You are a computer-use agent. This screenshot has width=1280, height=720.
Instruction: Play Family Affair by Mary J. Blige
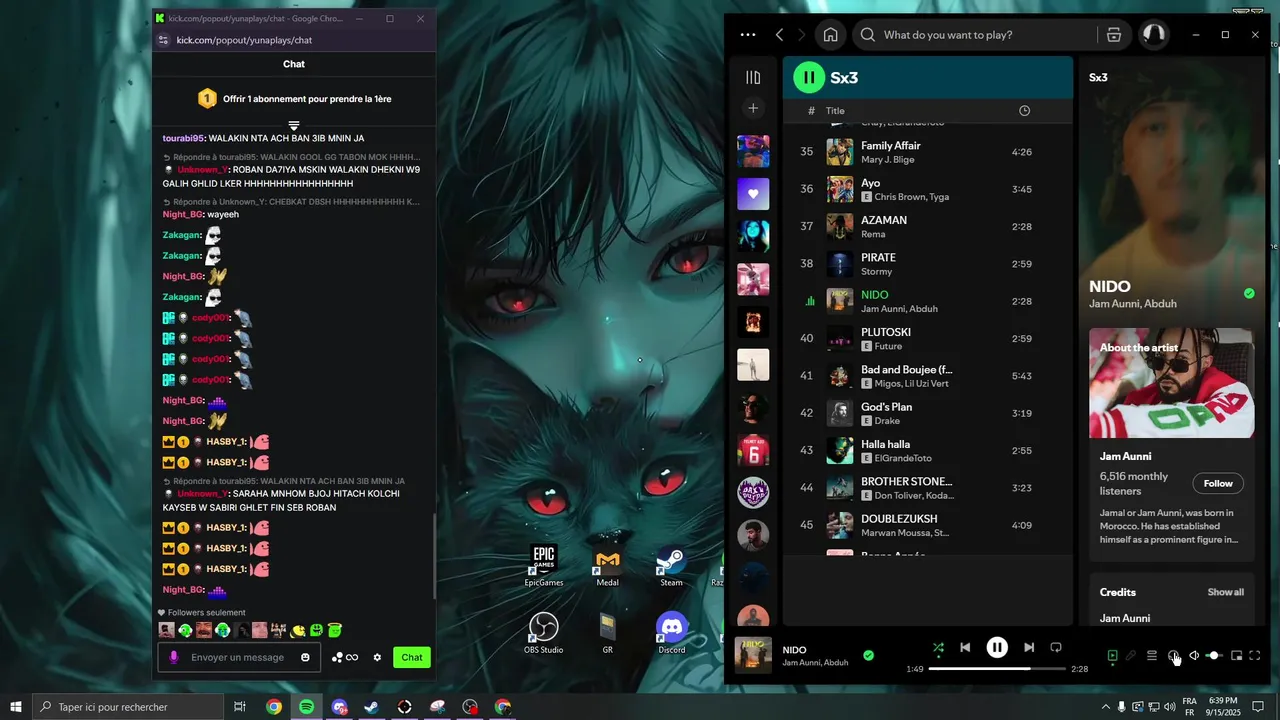point(927,152)
